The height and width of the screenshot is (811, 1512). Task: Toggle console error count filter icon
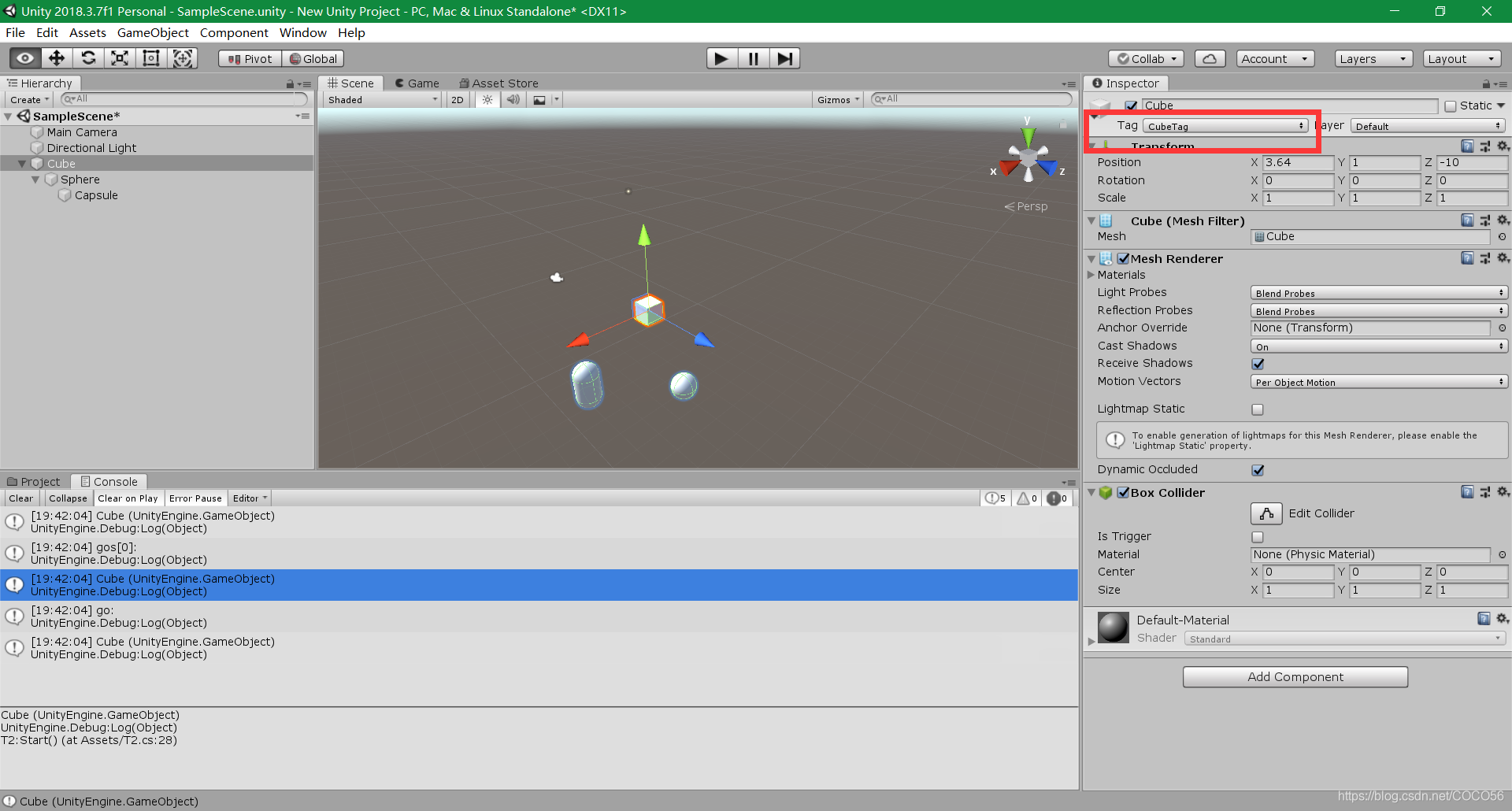pos(1057,498)
